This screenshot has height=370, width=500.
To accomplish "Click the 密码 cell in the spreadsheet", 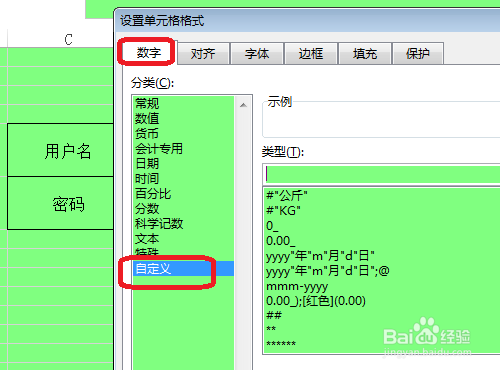I will (x=60, y=203).
